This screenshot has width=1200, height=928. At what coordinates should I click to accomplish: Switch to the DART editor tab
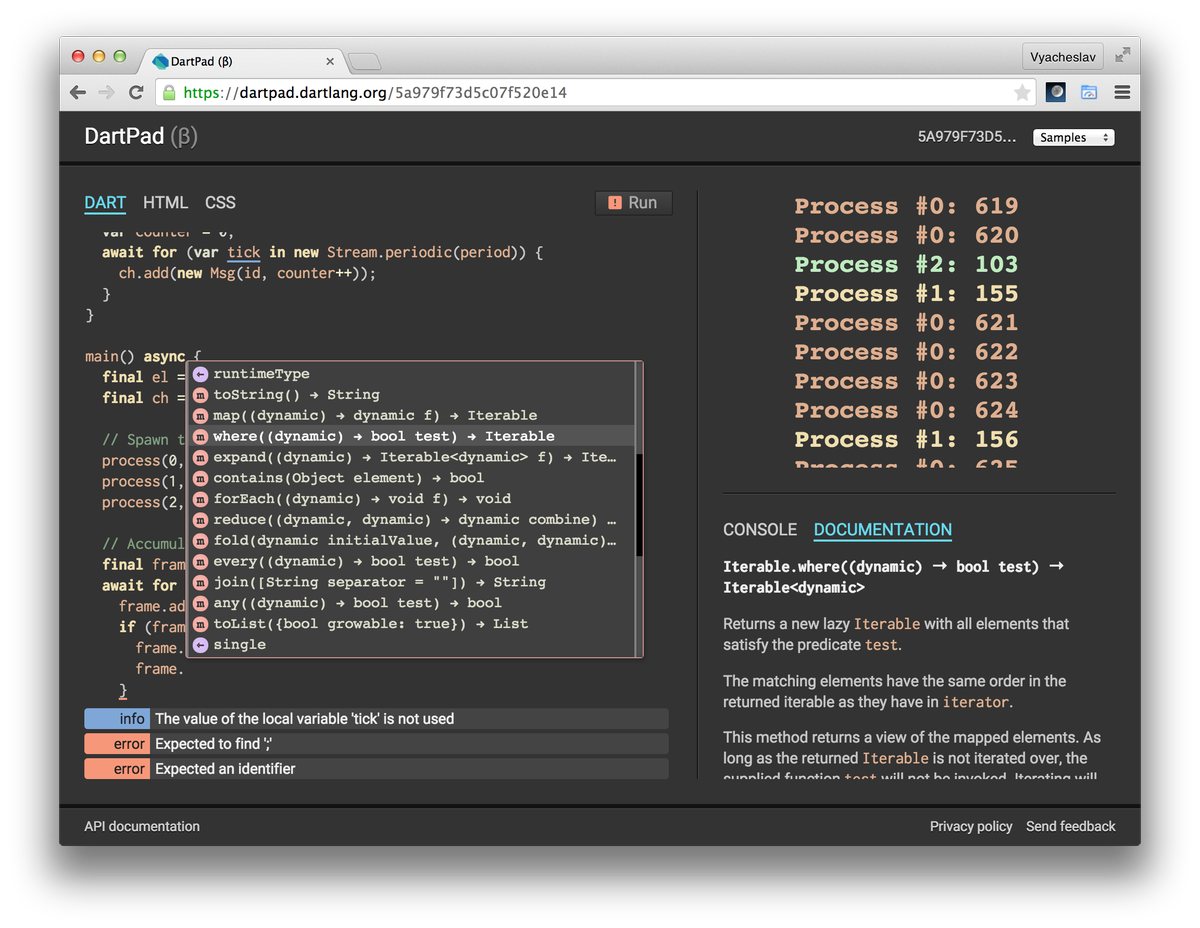coord(105,203)
